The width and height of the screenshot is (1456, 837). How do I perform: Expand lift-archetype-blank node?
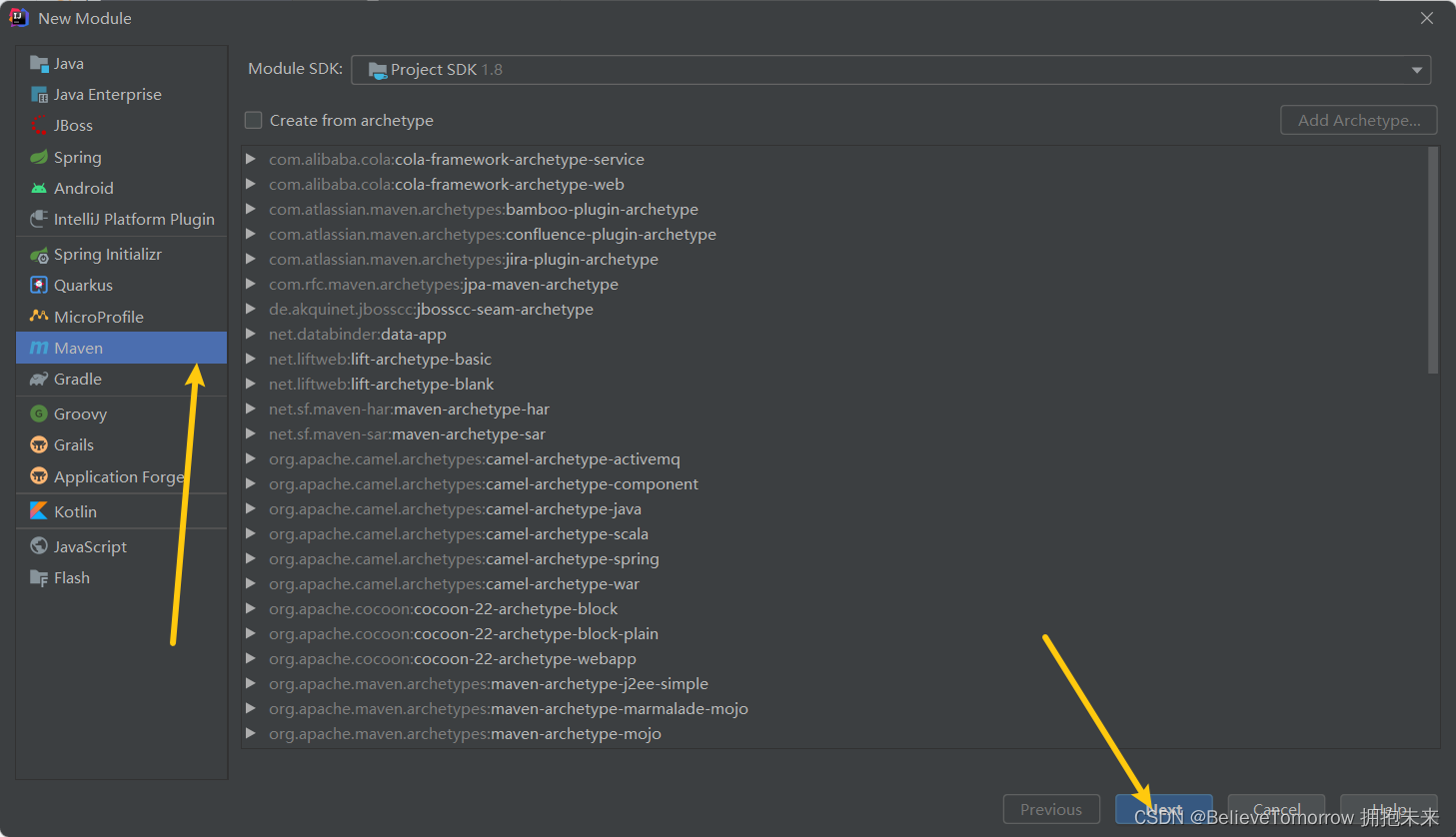coord(251,384)
